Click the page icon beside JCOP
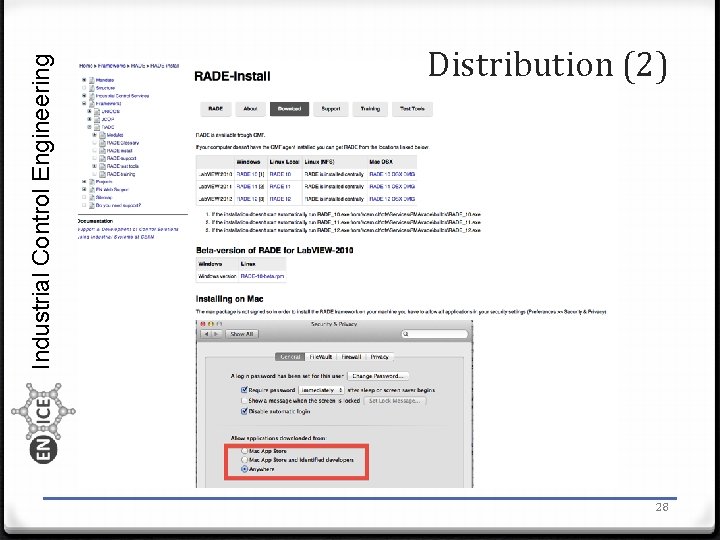This screenshot has width=720, height=540. click(x=97, y=119)
